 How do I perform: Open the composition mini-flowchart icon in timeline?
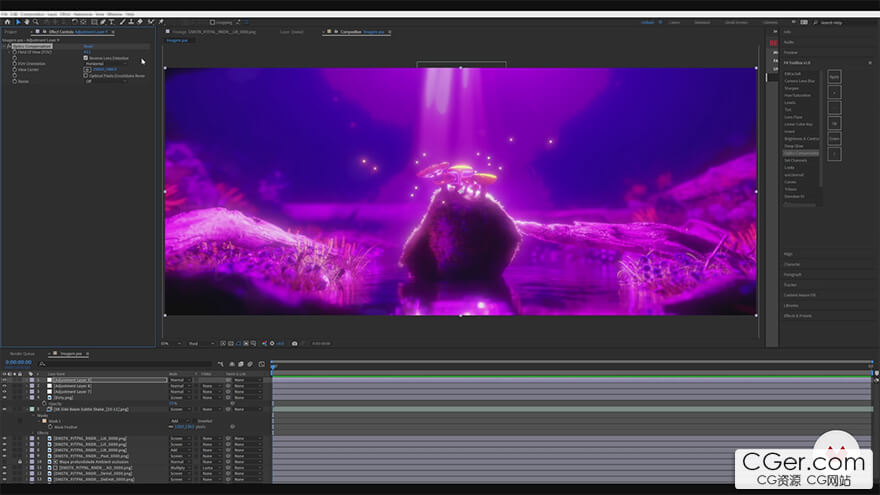tap(220, 364)
